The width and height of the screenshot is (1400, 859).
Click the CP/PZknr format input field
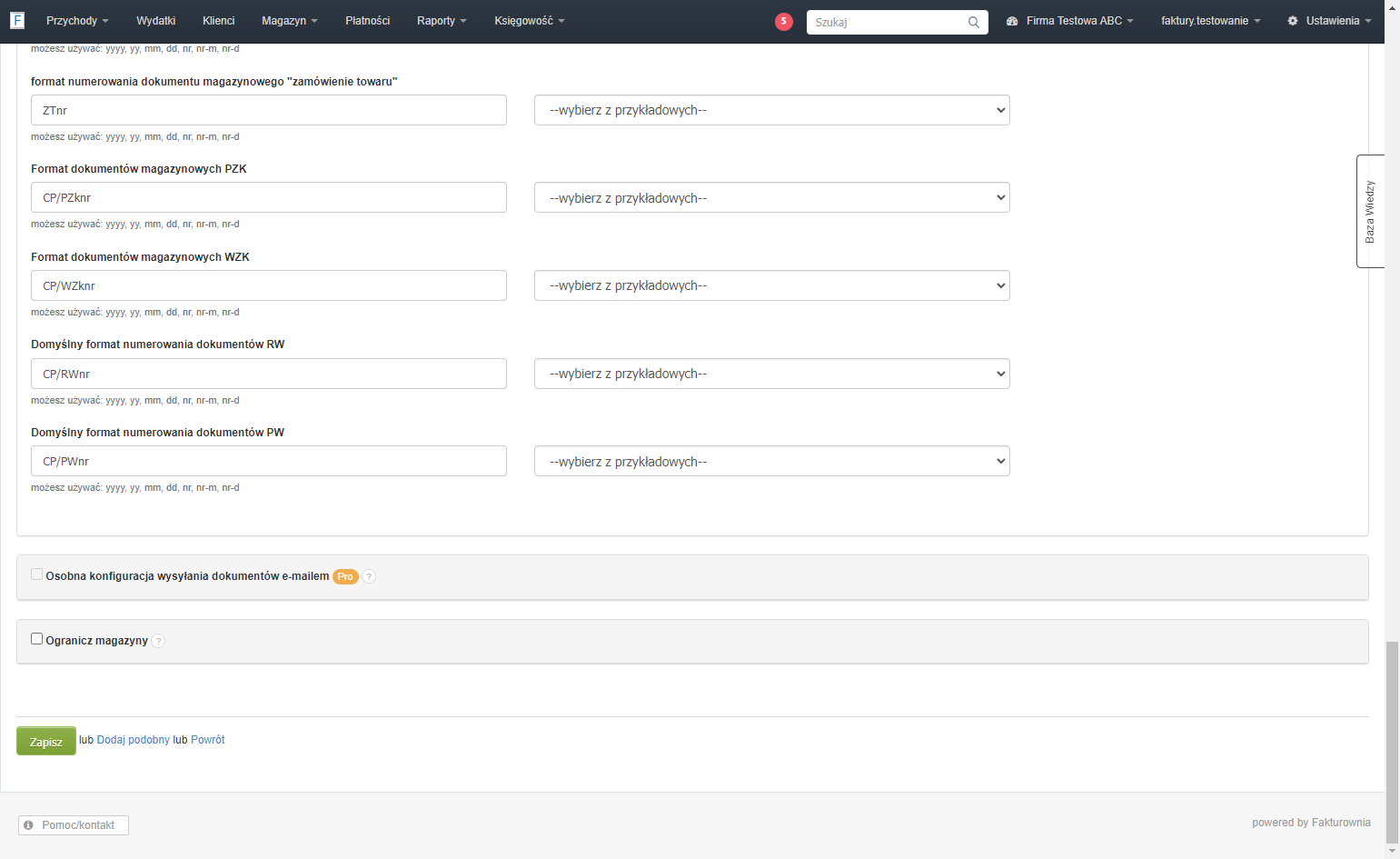coord(269,197)
